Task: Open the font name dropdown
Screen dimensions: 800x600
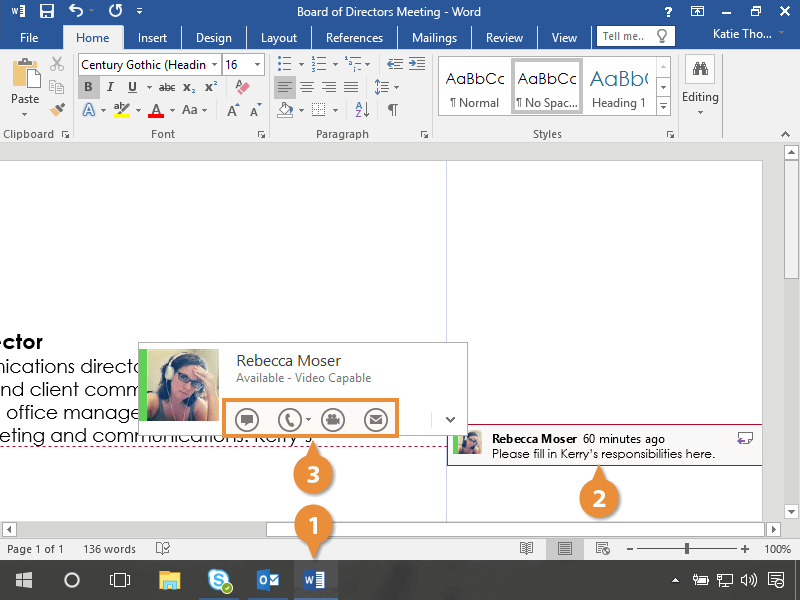Action: click(x=214, y=65)
